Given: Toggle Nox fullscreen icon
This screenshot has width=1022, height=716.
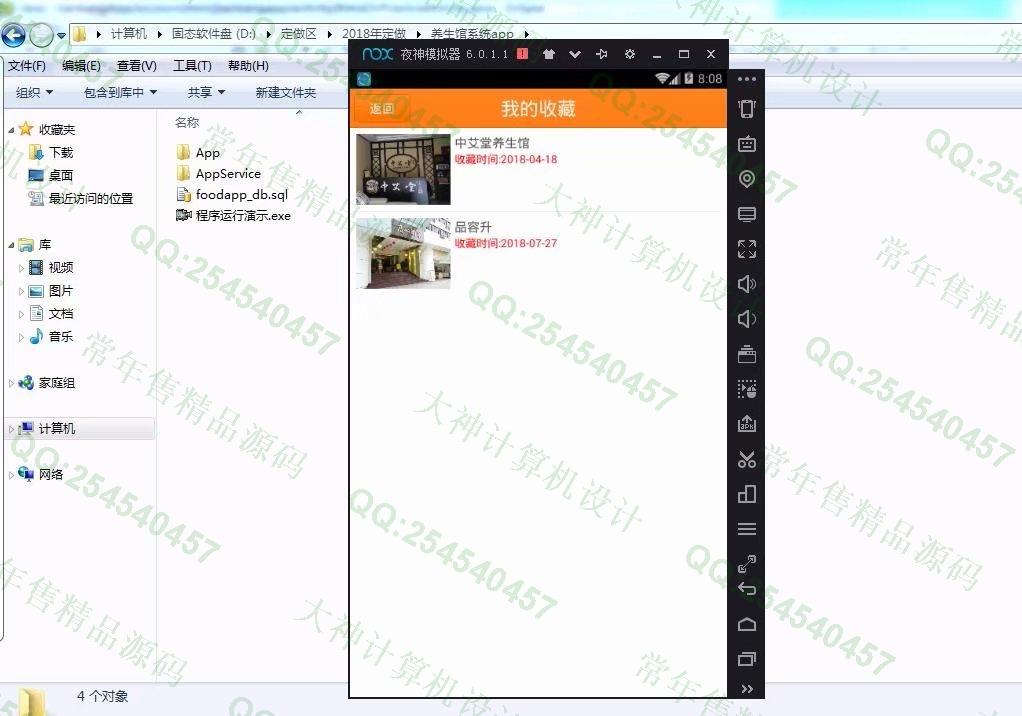Looking at the screenshot, I should click(x=747, y=249).
